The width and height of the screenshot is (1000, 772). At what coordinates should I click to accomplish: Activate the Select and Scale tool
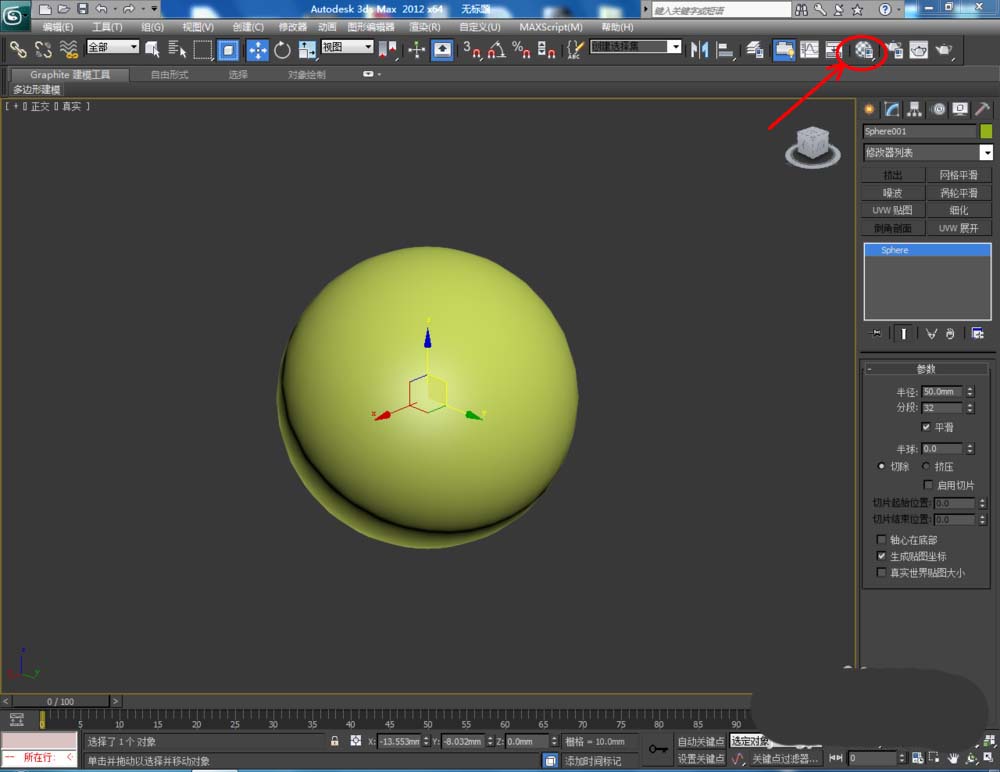[307, 49]
